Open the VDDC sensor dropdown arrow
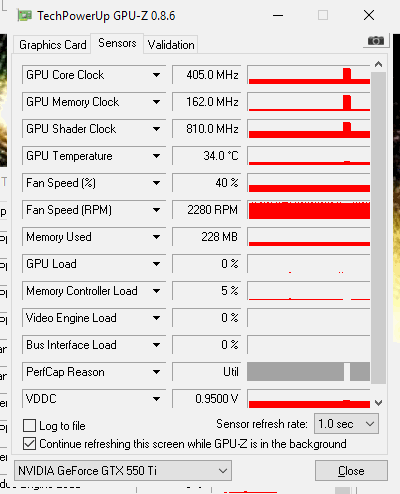The width and height of the screenshot is (400, 494). pyautogui.click(x=156, y=399)
